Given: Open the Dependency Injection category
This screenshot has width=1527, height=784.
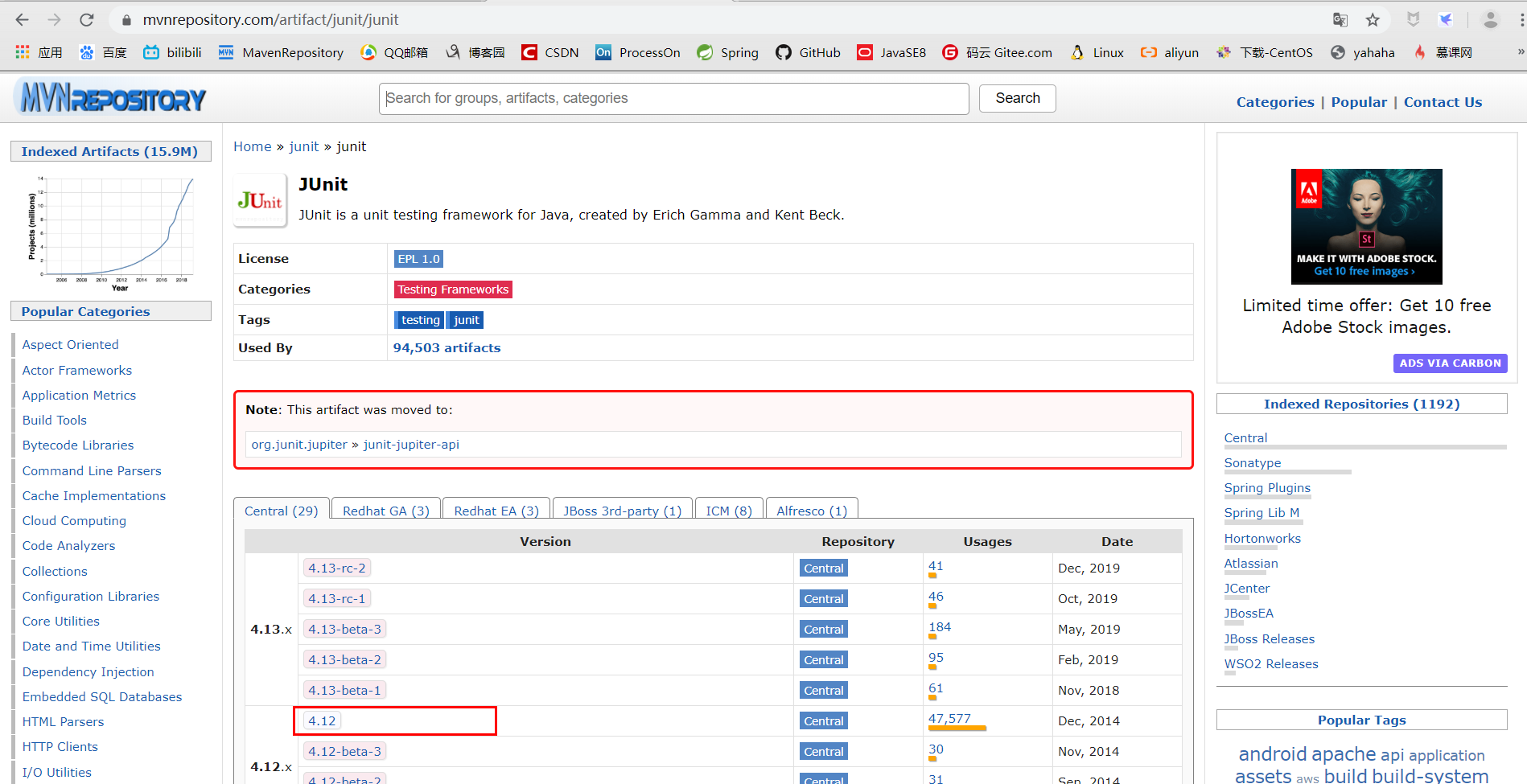Looking at the screenshot, I should [88, 672].
